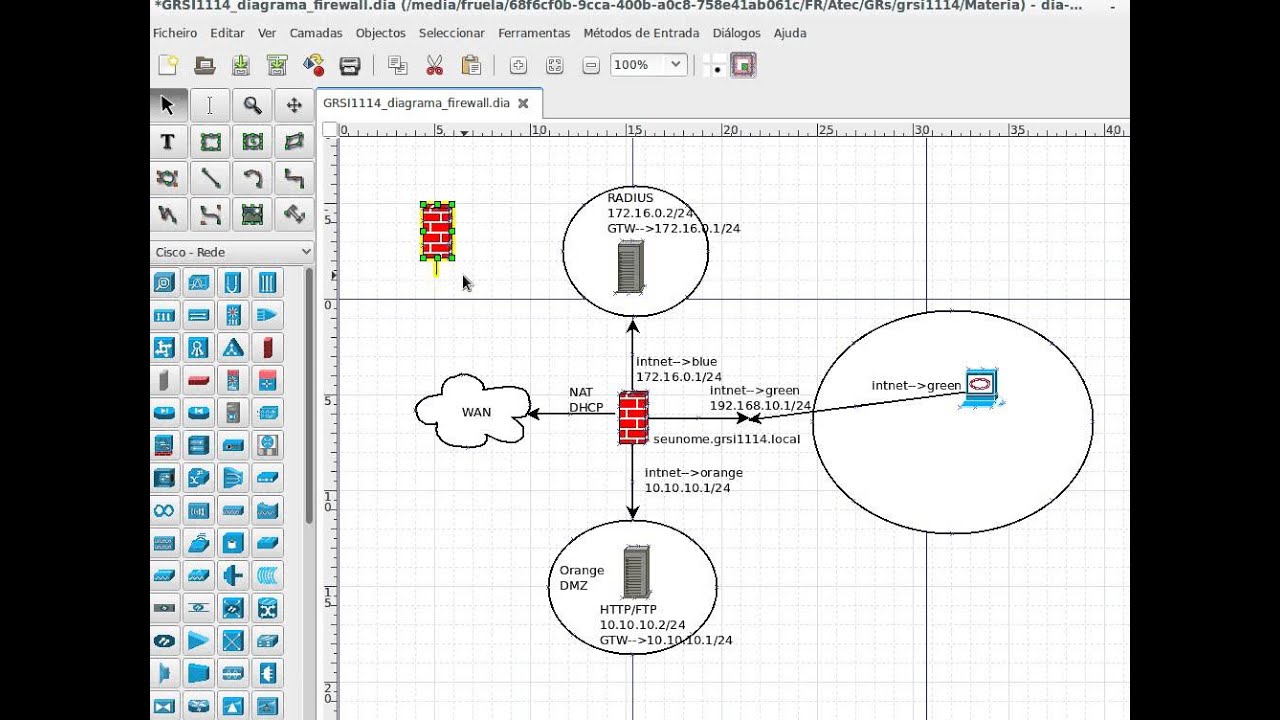Create a new diagram file
The width and height of the screenshot is (1280, 720).
(x=168, y=65)
